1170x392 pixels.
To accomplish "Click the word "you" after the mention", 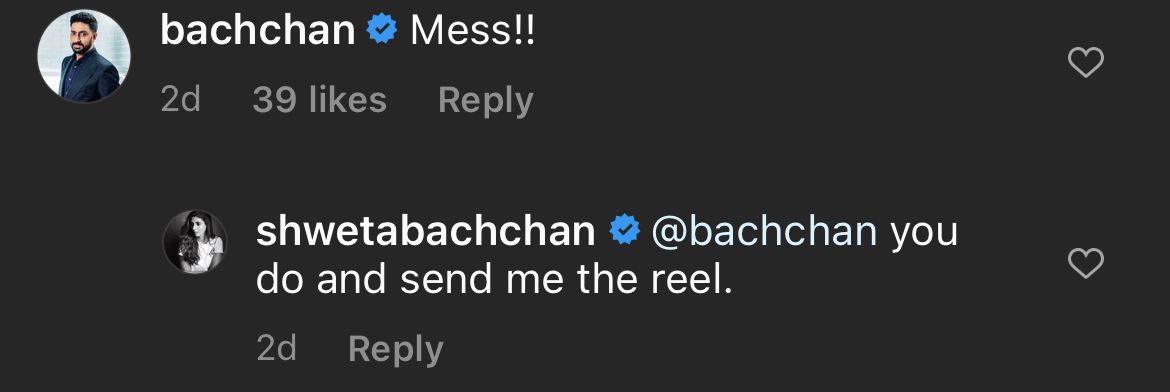I will 924,234.
